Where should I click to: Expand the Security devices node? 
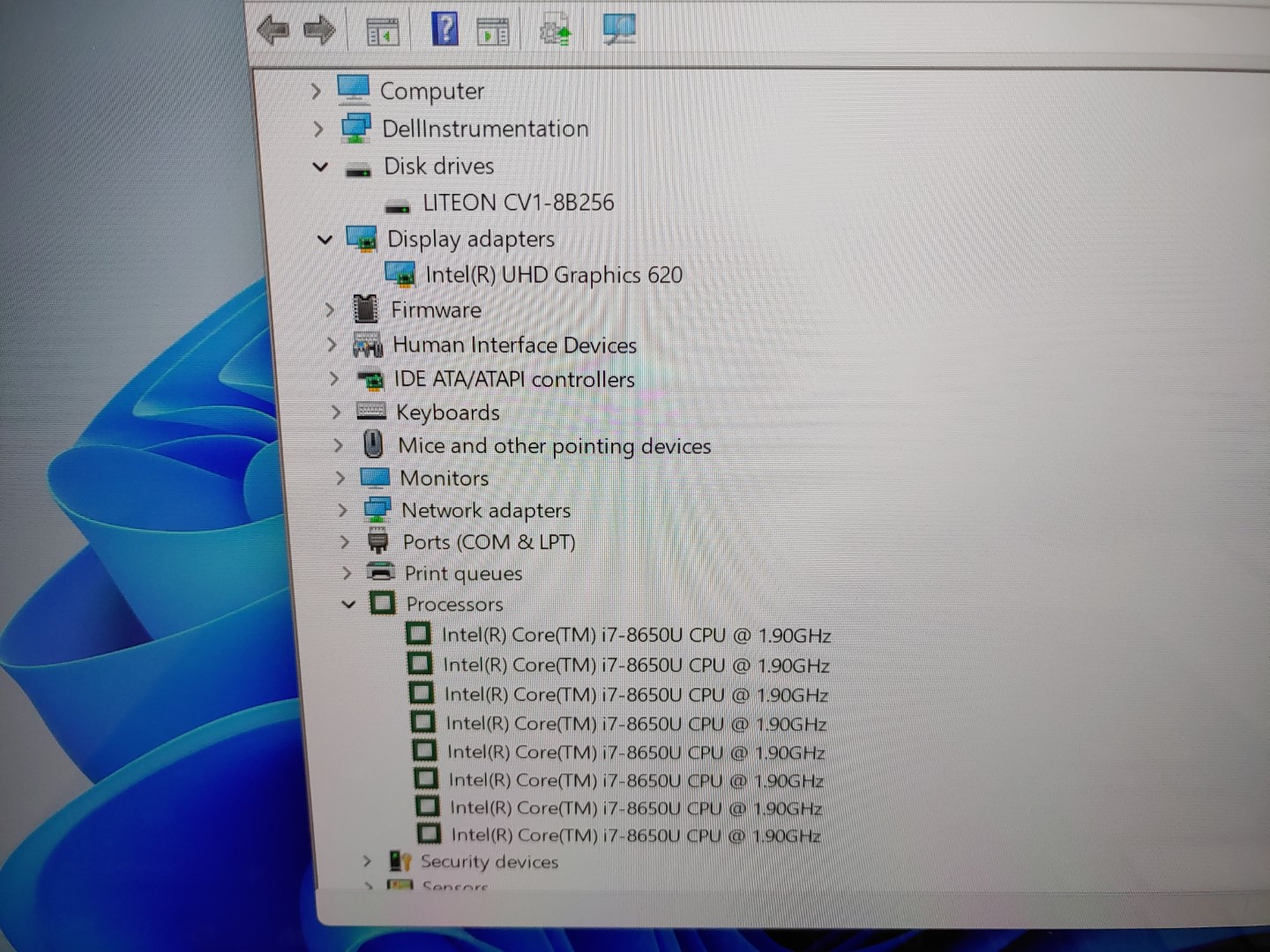coord(367,861)
